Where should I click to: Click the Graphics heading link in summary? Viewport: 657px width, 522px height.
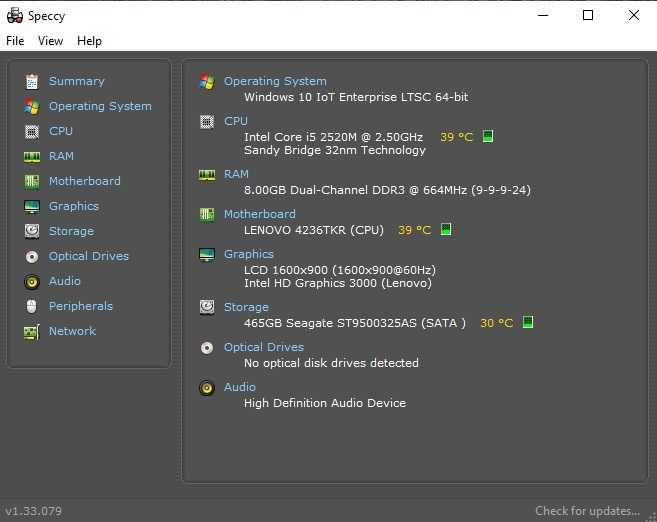click(248, 255)
